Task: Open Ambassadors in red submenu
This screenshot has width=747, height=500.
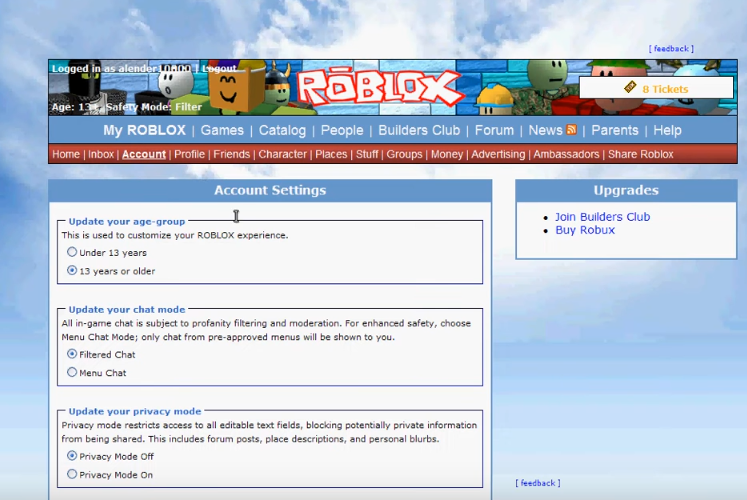Action: tap(566, 154)
